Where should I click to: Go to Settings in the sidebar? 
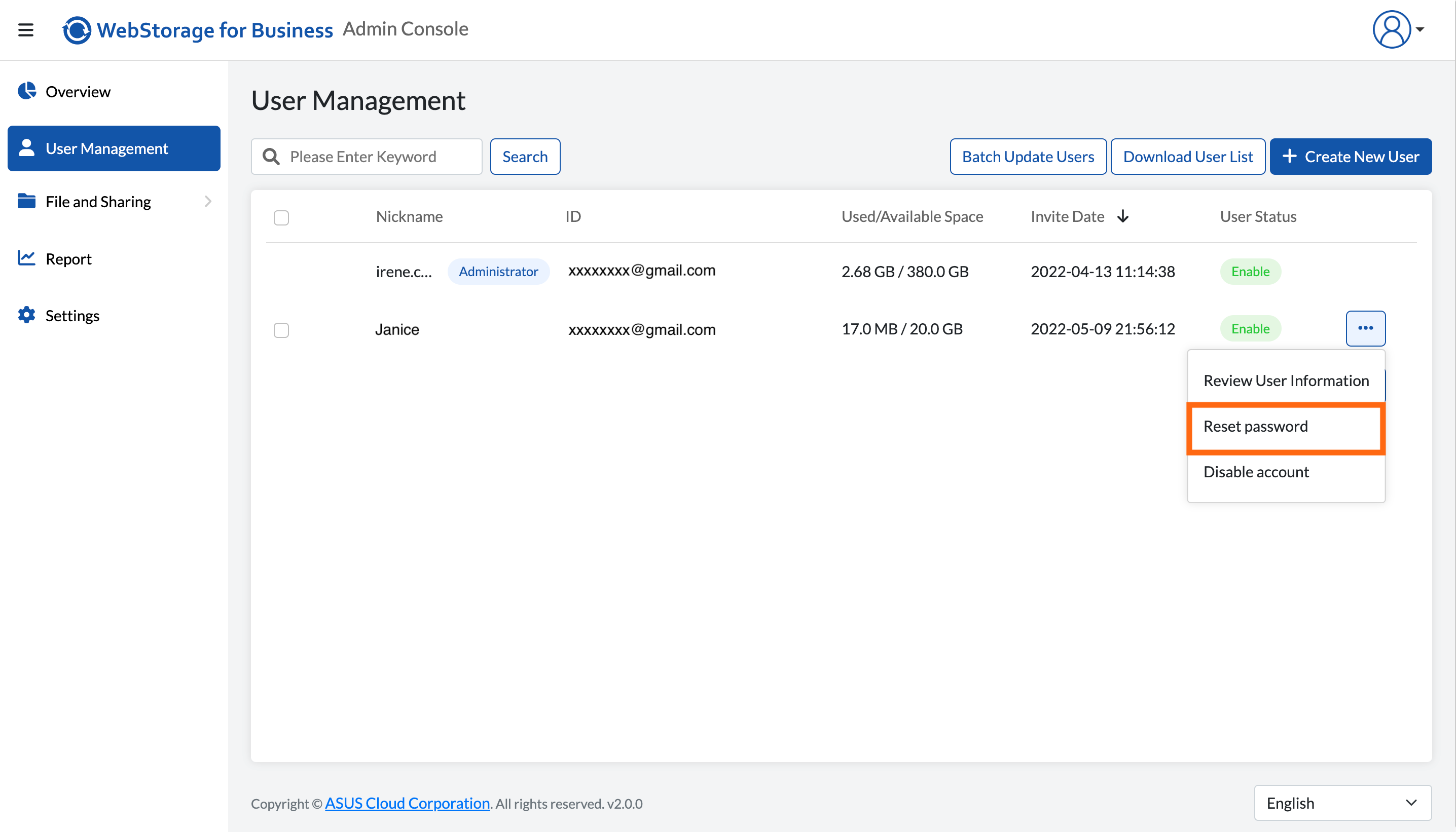[x=114, y=316]
